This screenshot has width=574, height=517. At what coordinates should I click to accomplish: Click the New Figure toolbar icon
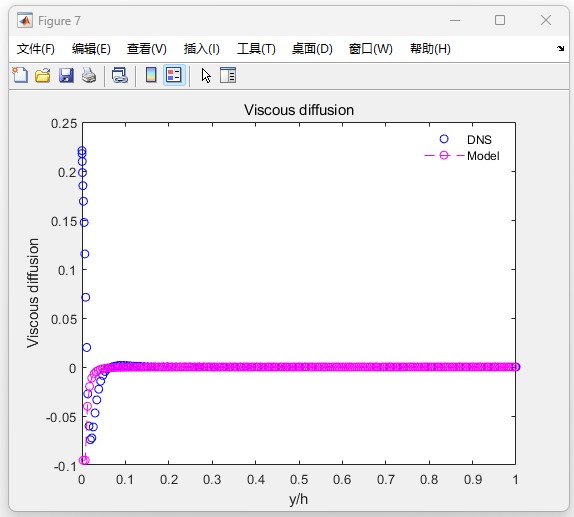[20, 75]
